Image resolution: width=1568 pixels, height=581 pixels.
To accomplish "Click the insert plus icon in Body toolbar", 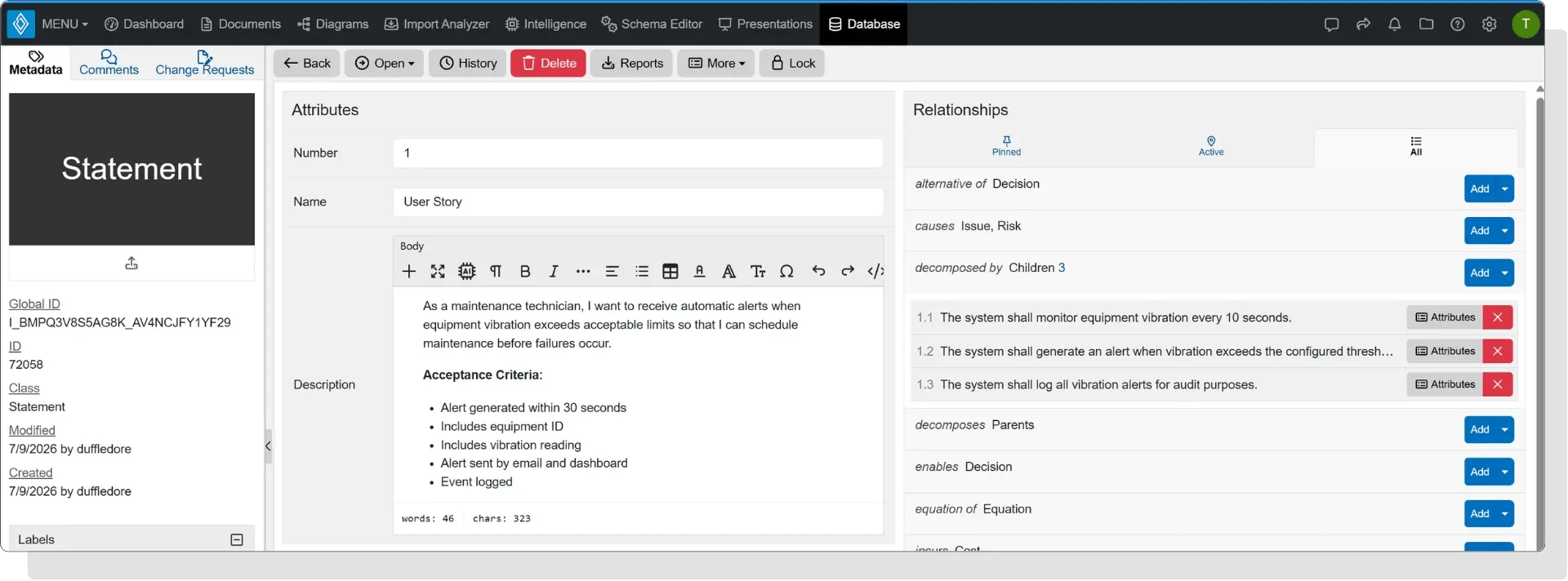I will (409, 272).
